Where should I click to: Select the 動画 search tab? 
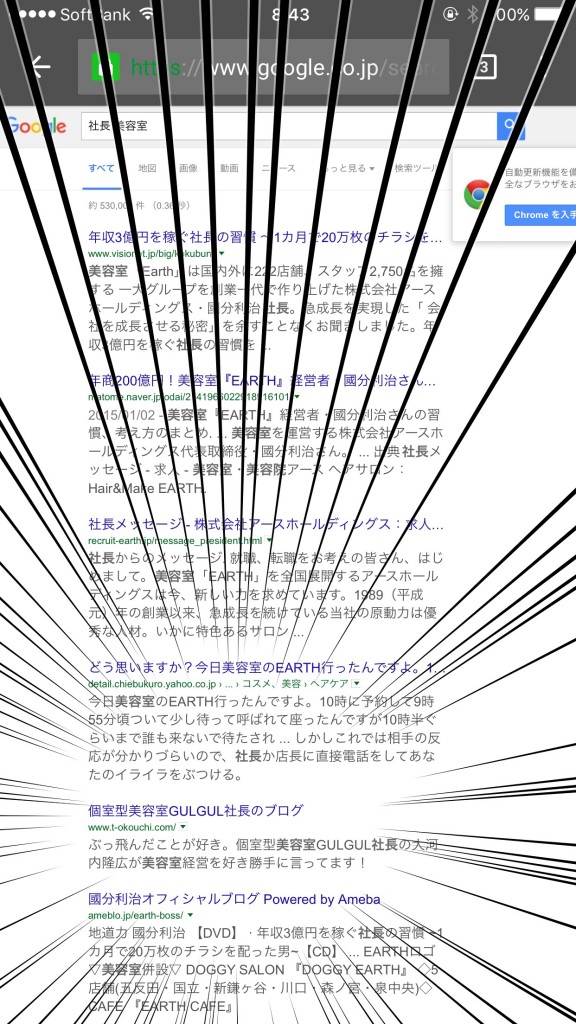coord(229,168)
